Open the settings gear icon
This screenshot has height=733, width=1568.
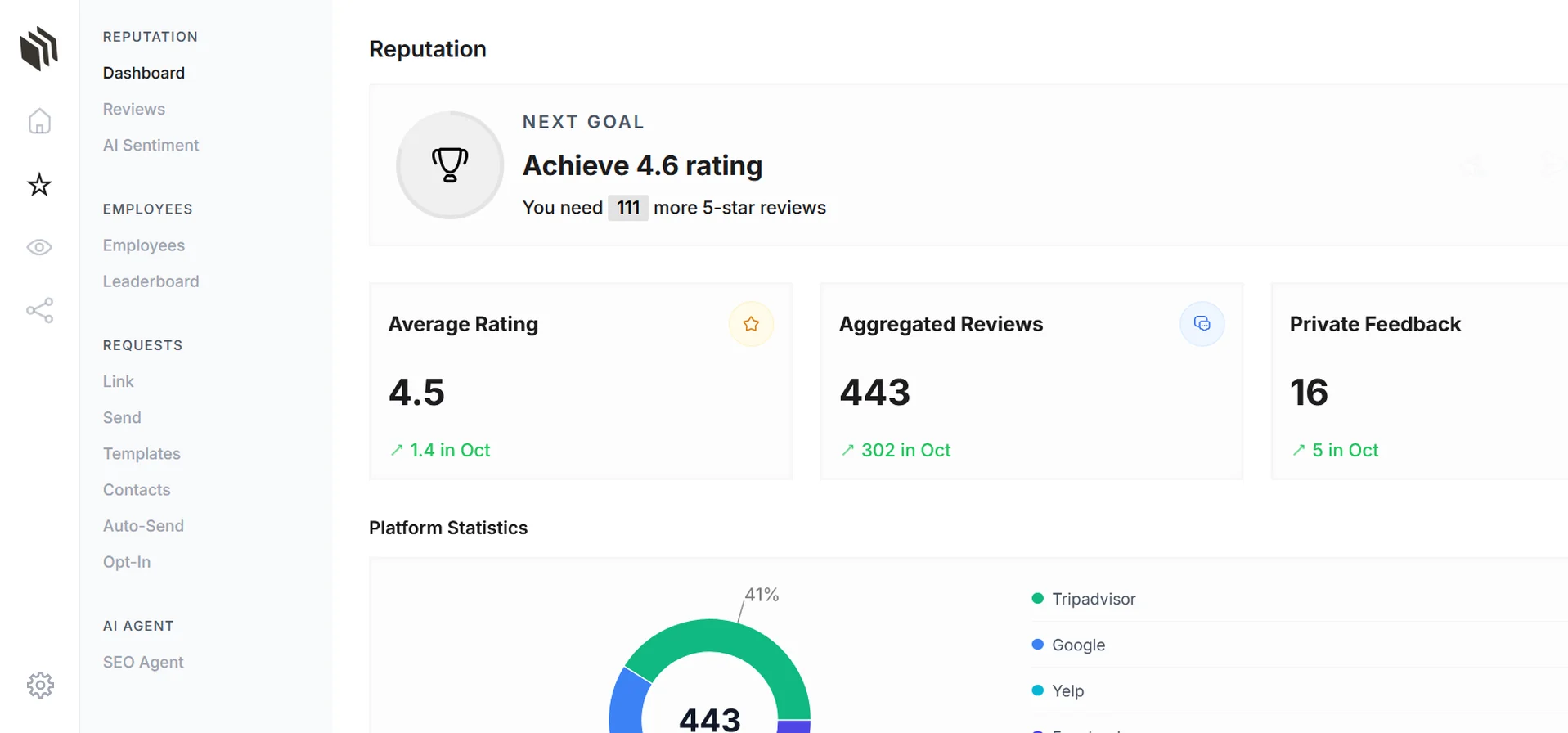click(40, 685)
